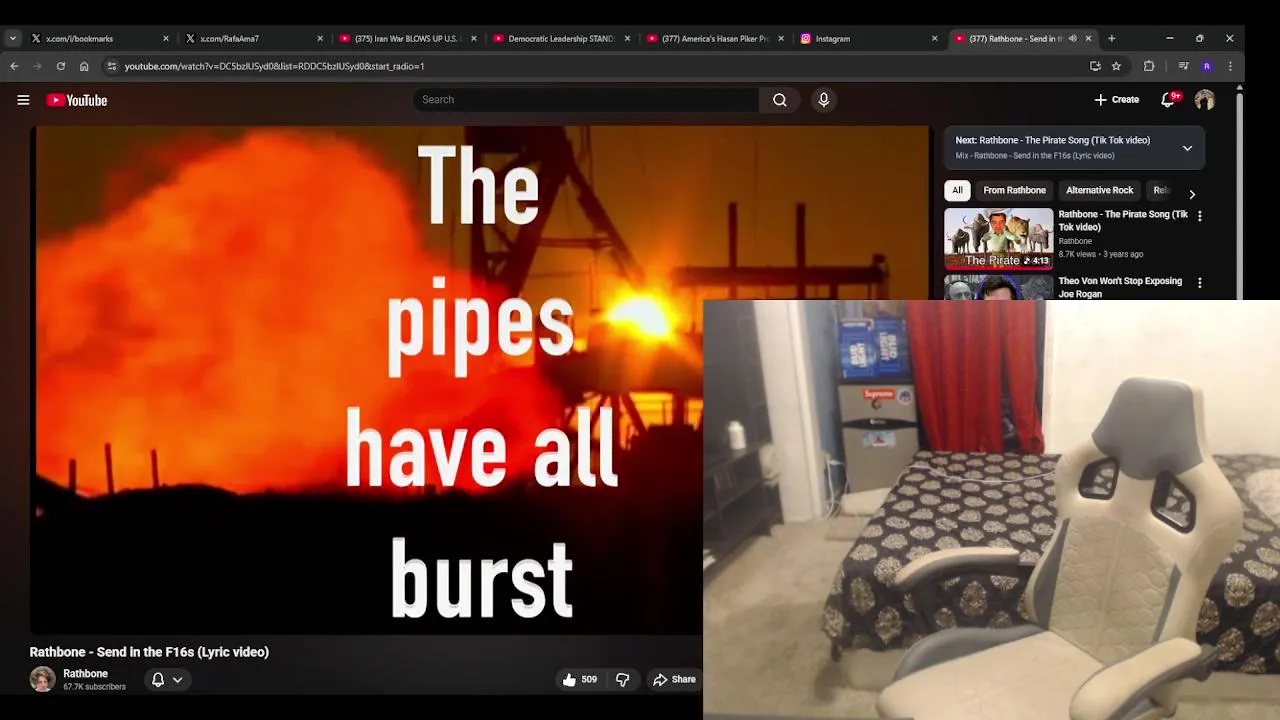Viewport: 1280px width, 720px height.
Task: Open YouTube notifications bell
Action: 1168,100
